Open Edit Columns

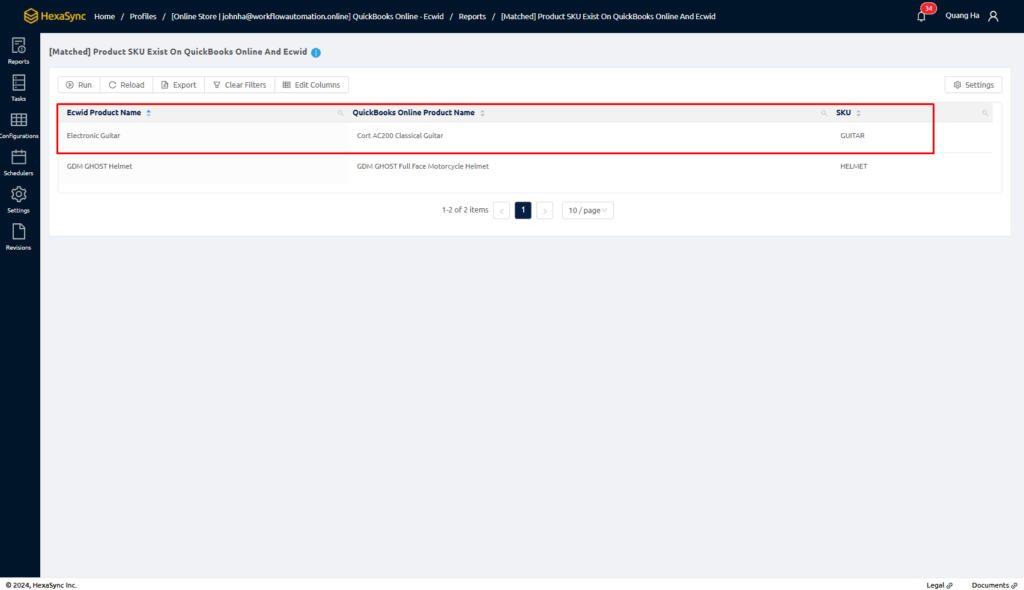point(312,85)
